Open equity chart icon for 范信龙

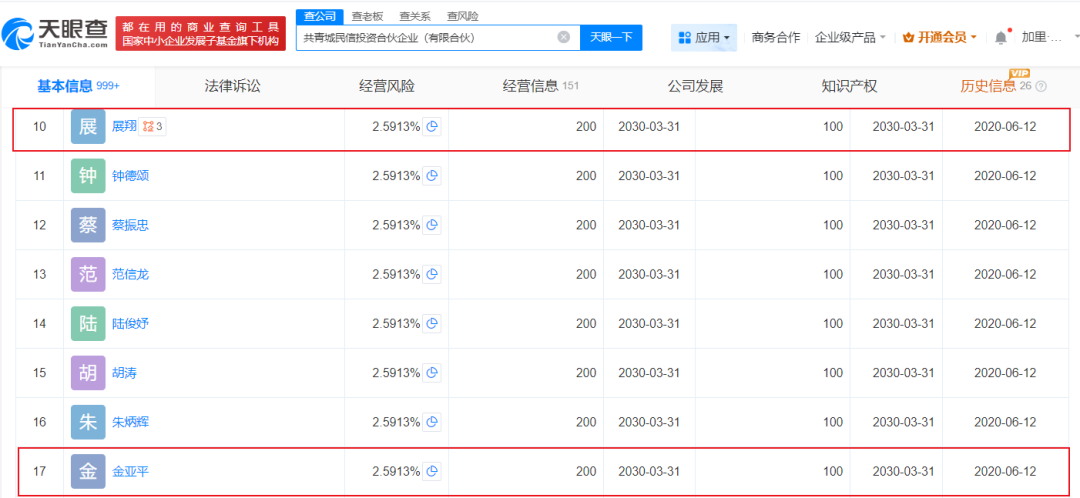[x=432, y=274]
